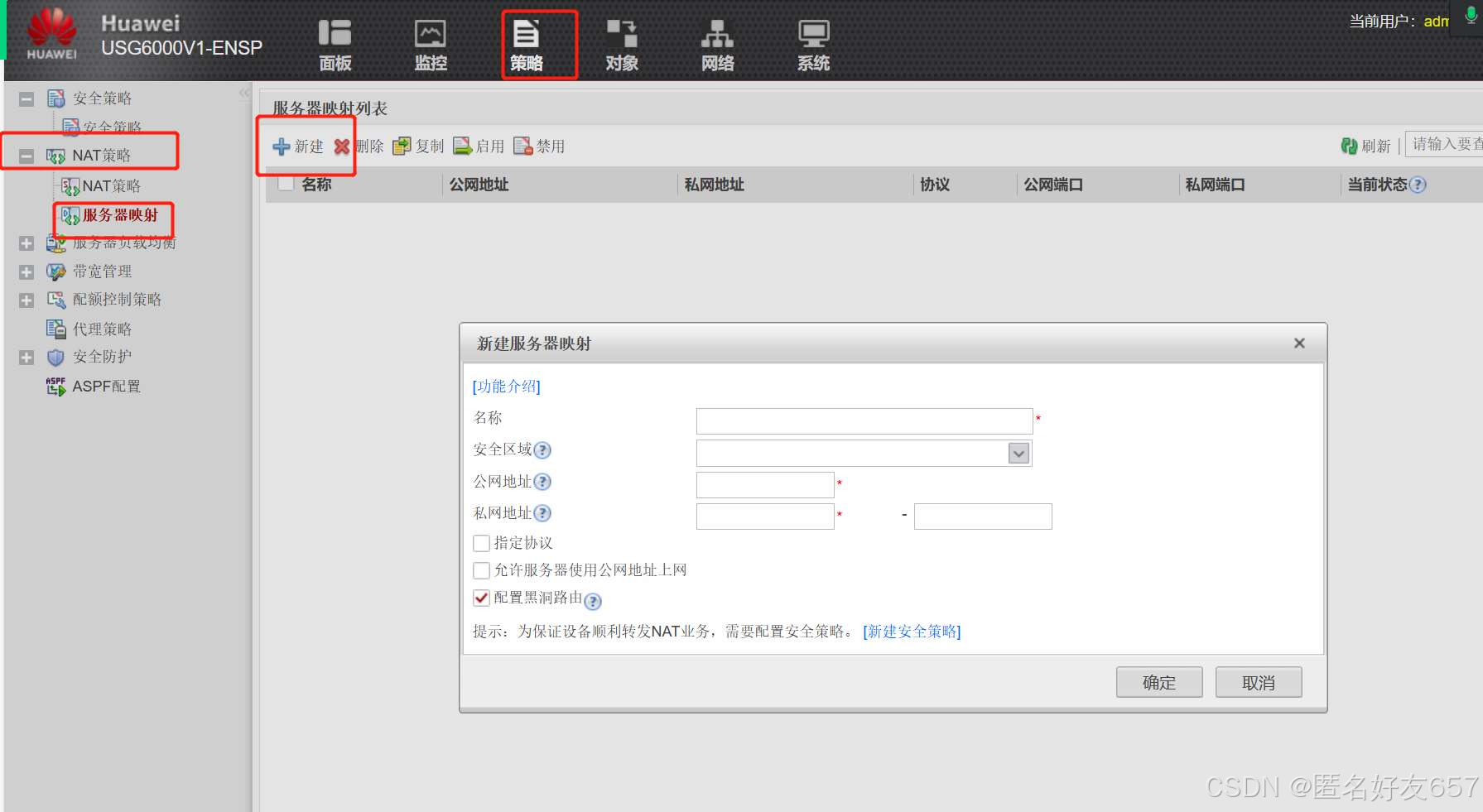Click the 新建 plus icon

click(x=282, y=147)
